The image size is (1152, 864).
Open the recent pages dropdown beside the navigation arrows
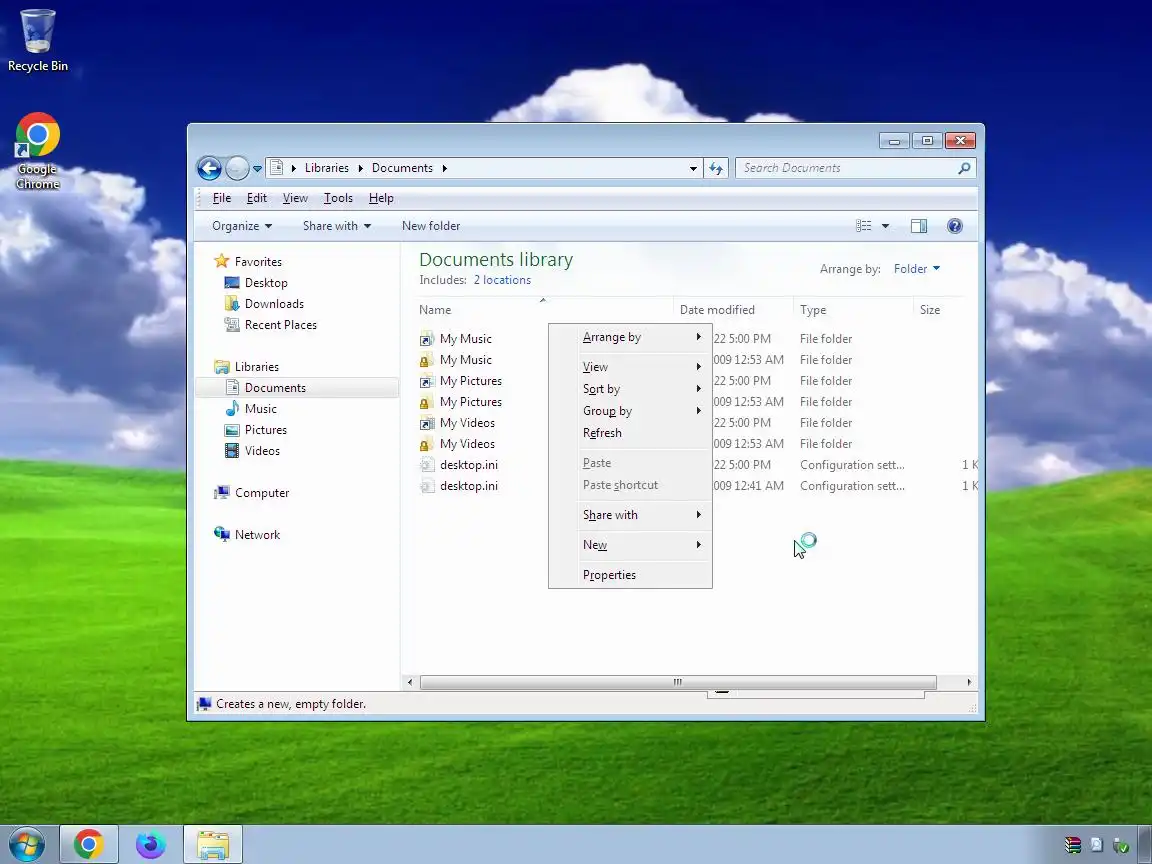tap(257, 168)
